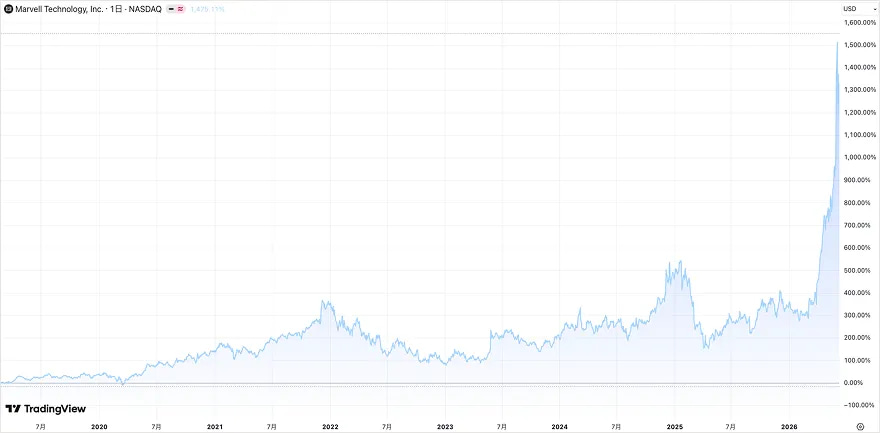Screen dimensions: 880x433
Task: Select the 2021 label on time axis
Action: tap(214, 426)
